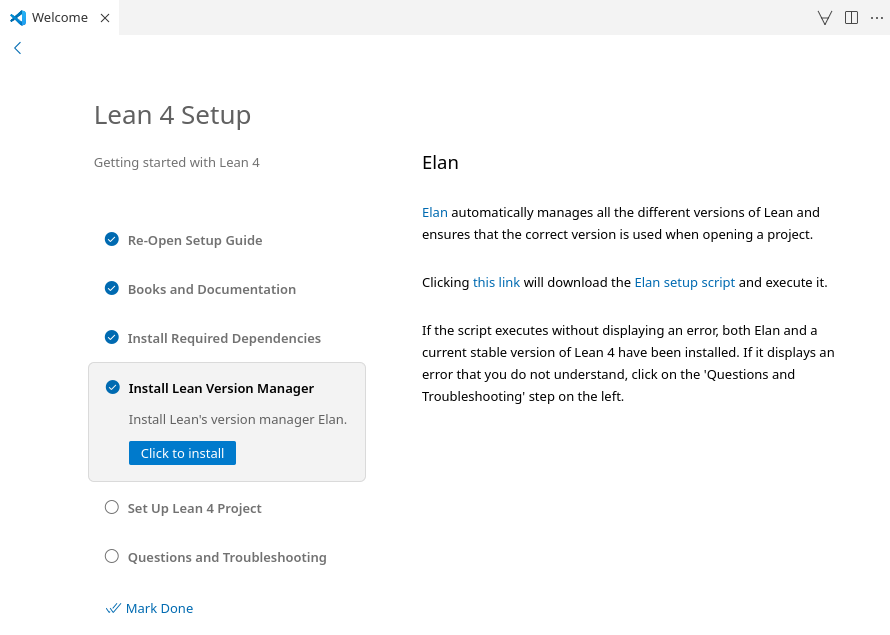Expand the Set Up Lean 4 Project step
This screenshot has width=890, height=635.
click(195, 508)
